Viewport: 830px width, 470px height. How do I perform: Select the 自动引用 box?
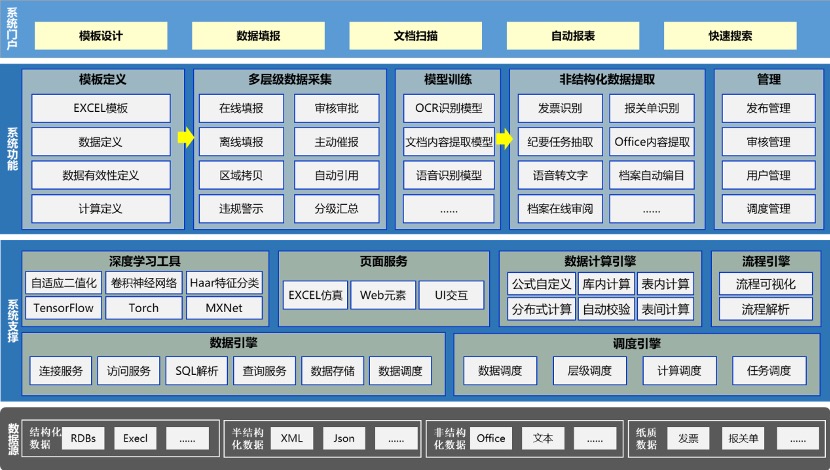337,175
